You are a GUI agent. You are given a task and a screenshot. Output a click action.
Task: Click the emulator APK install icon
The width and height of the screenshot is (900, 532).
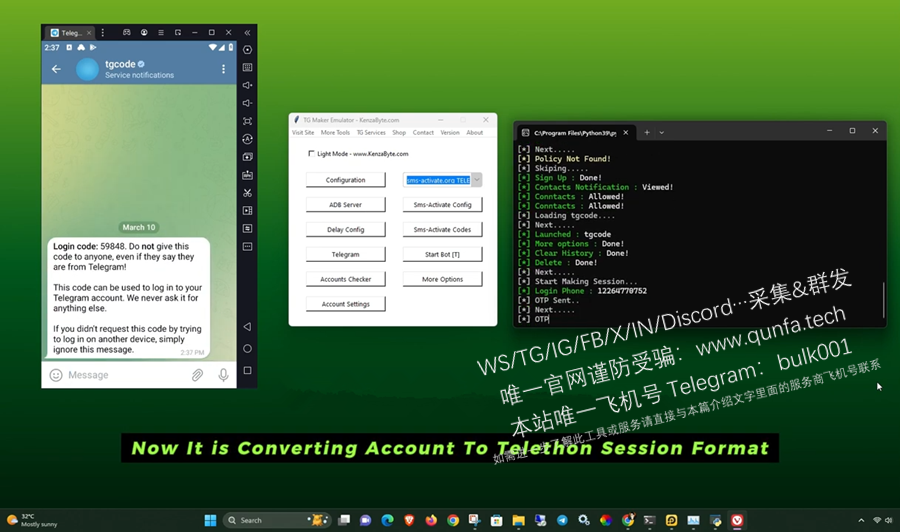(x=247, y=175)
